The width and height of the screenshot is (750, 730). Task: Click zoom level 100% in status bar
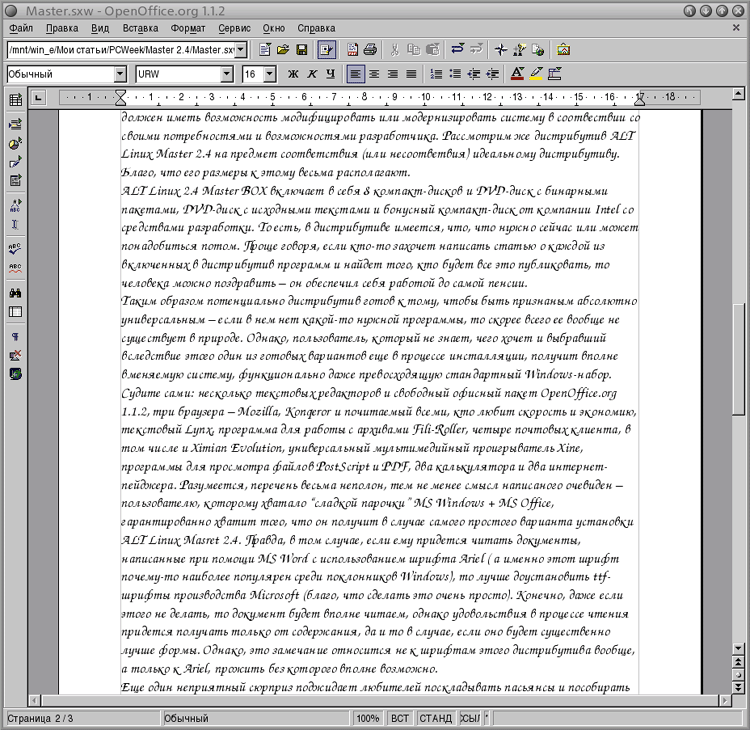coord(367,718)
